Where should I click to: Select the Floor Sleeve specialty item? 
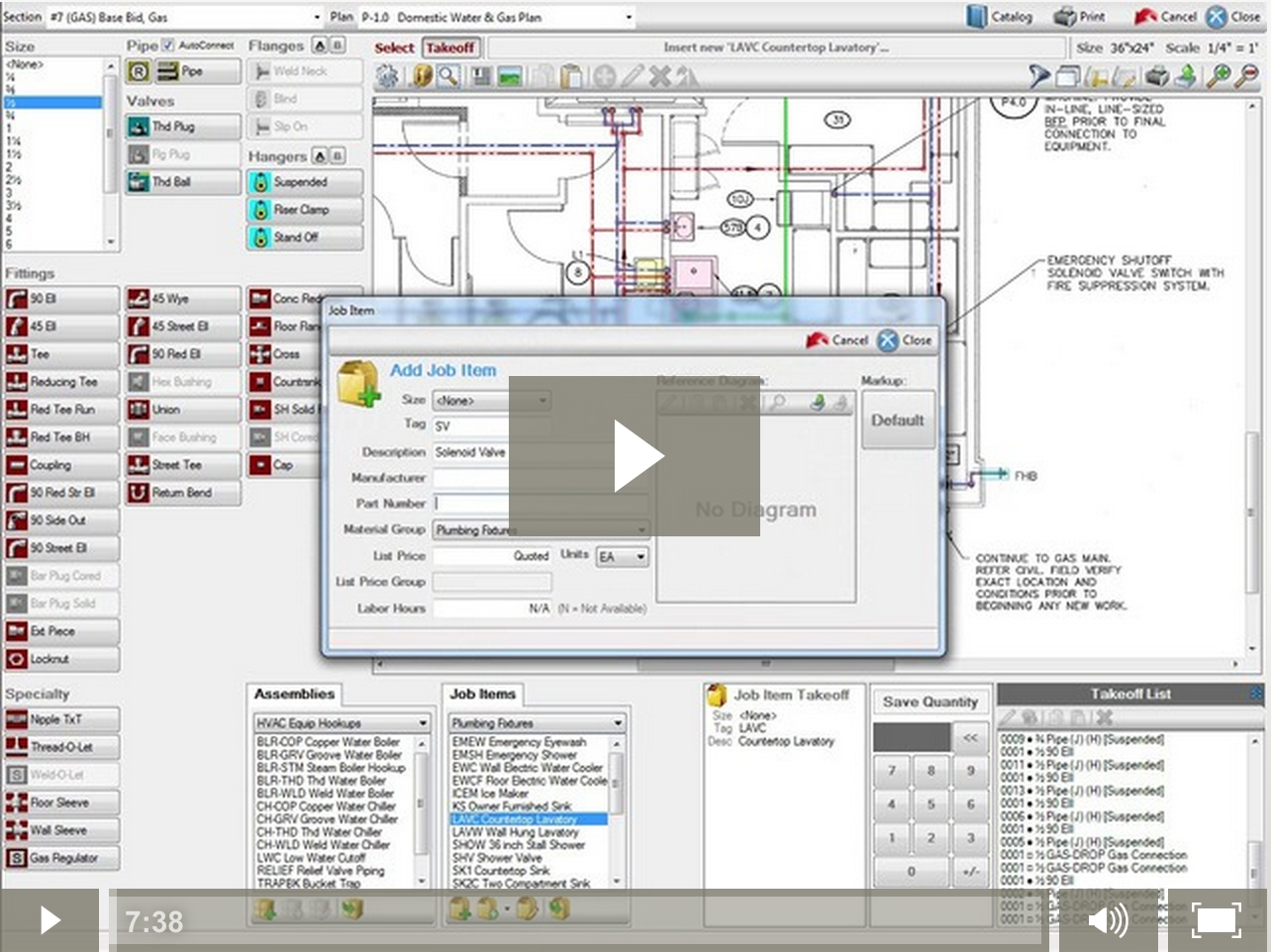point(61,803)
